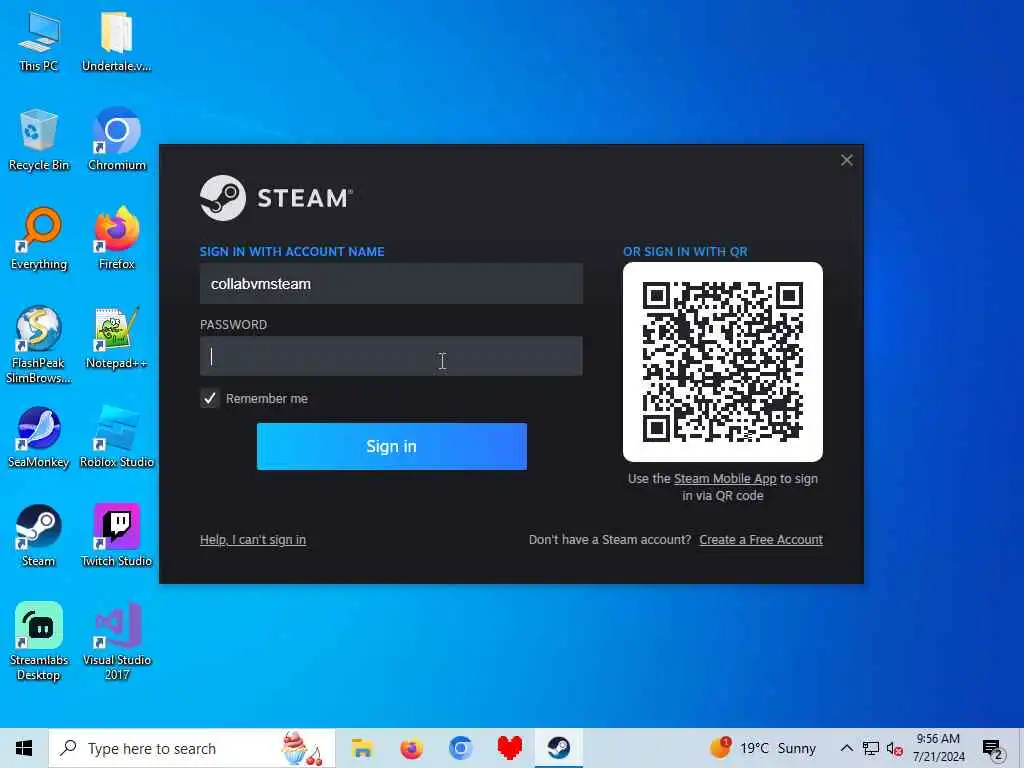Show hidden system tray icons
Viewport: 1024px width, 768px height.
click(846, 748)
